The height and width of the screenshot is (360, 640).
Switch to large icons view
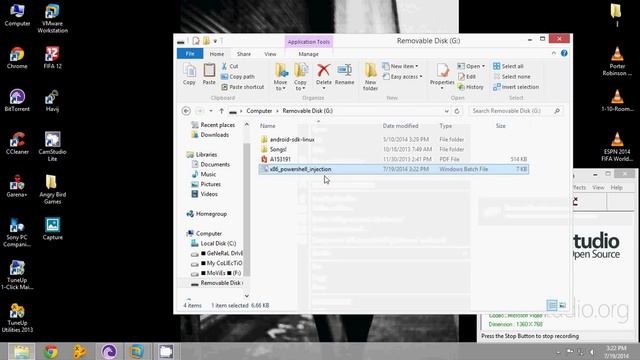click(x=563, y=305)
